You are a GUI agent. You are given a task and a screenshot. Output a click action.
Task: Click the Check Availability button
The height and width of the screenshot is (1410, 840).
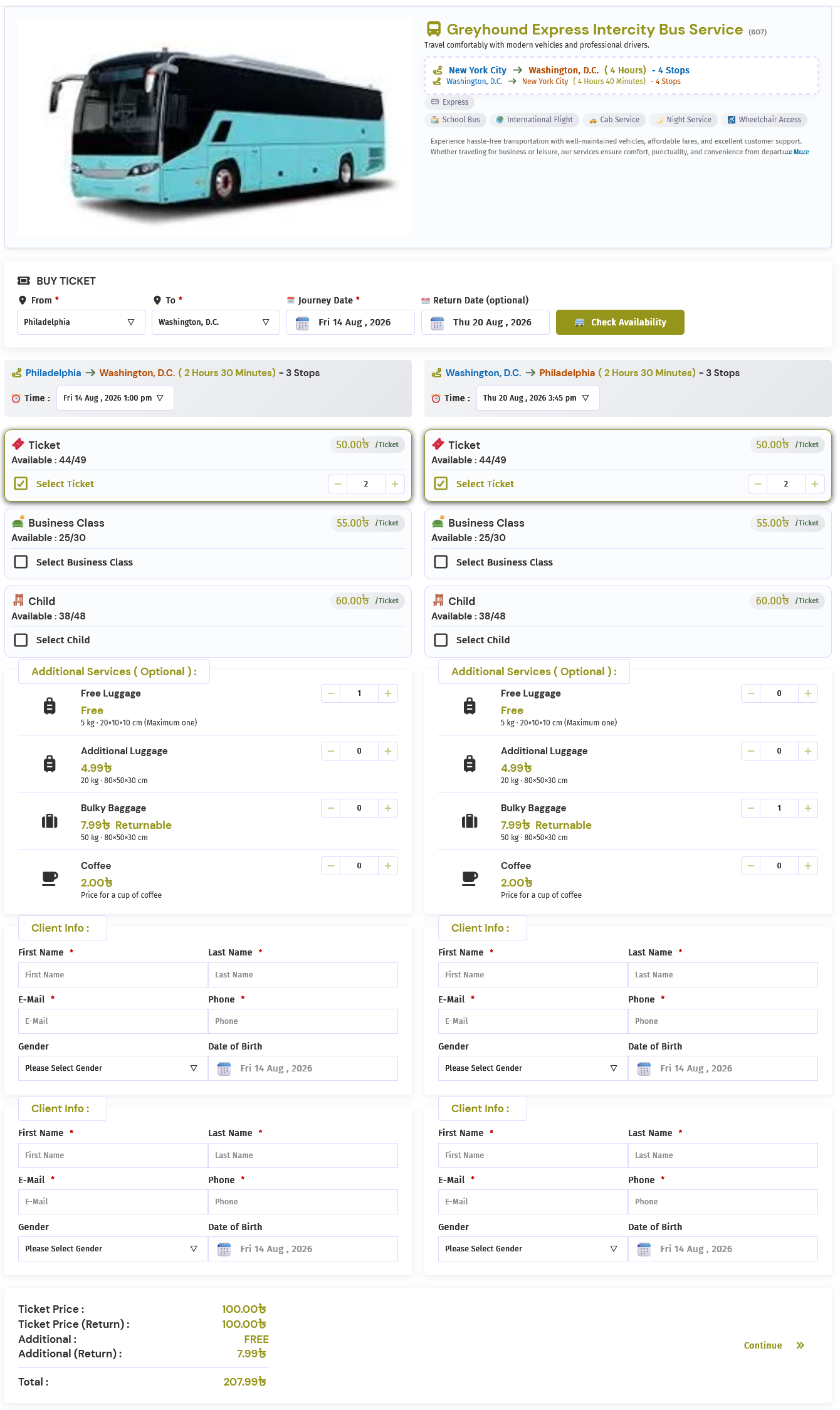(x=620, y=322)
